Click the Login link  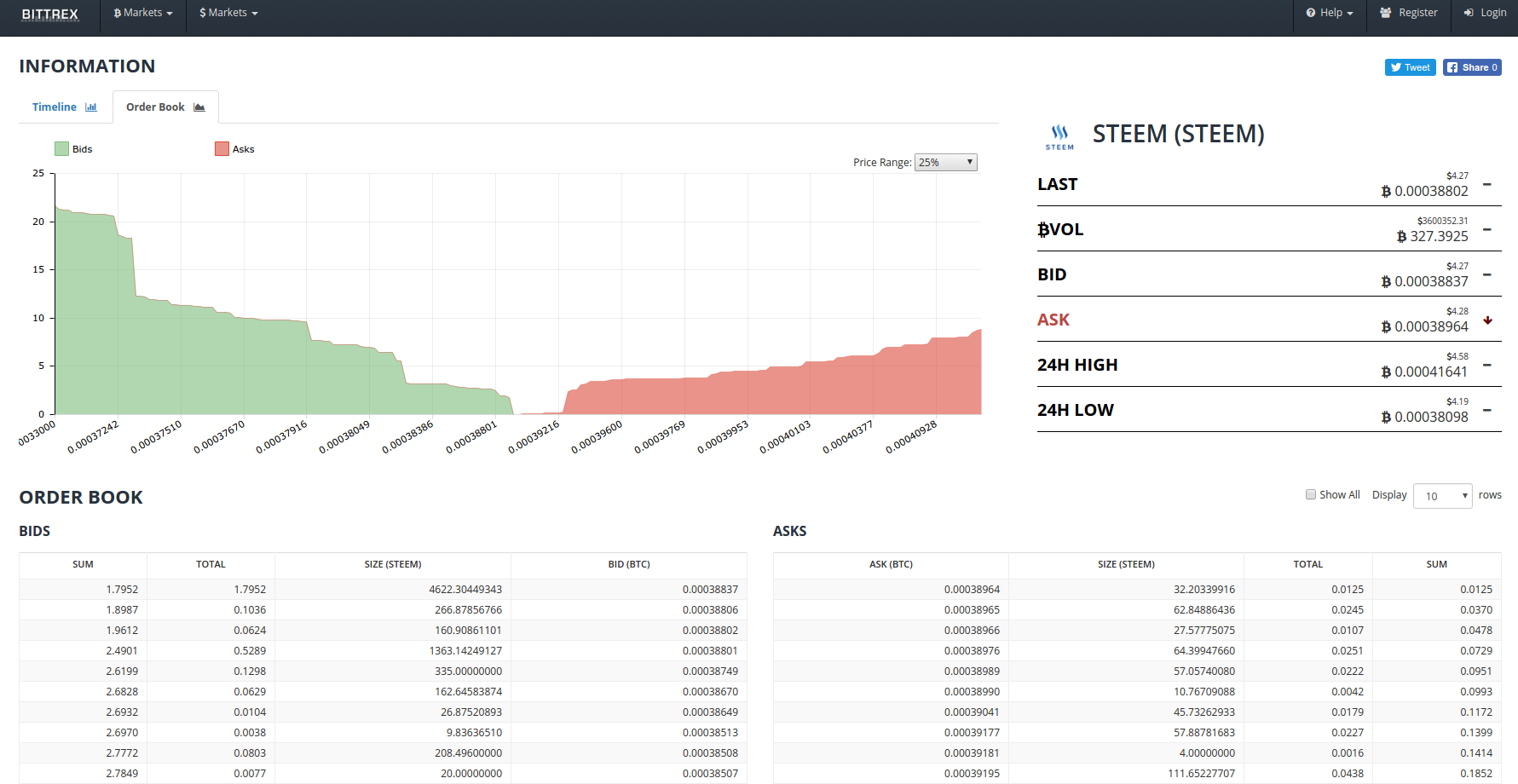1485,13
